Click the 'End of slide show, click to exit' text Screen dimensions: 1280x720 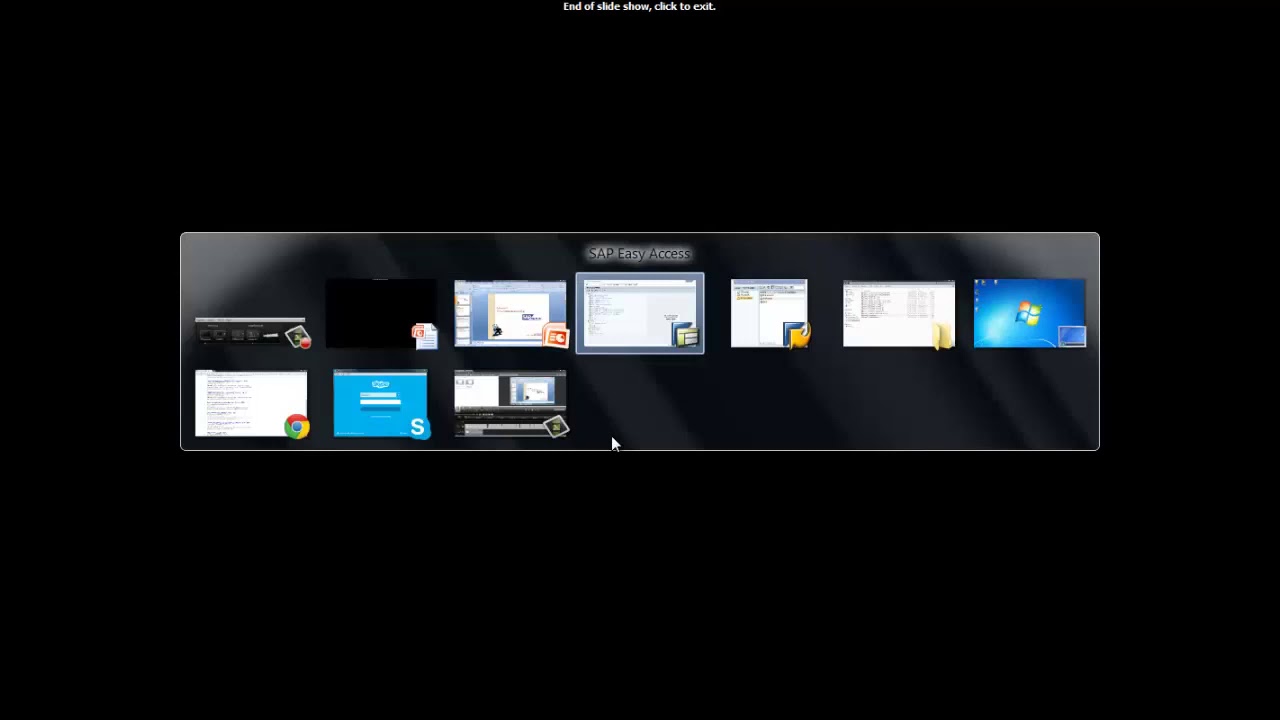[639, 6]
